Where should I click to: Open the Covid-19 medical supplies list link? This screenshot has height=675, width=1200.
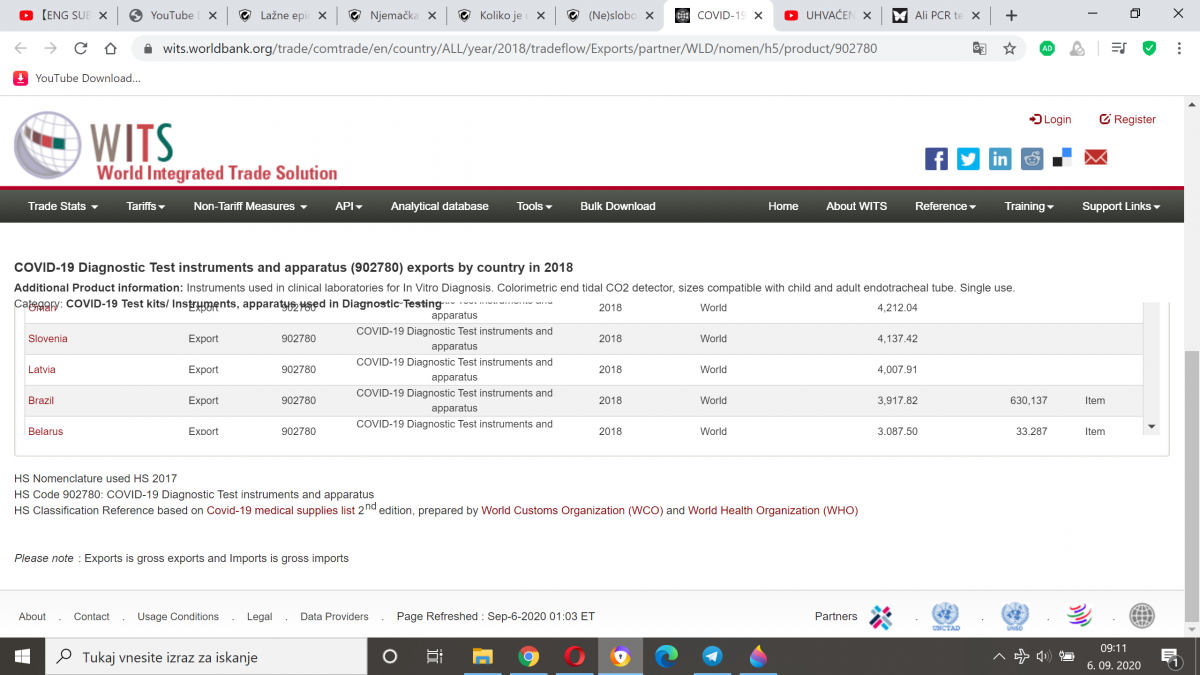pyautogui.click(x=281, y=511)
